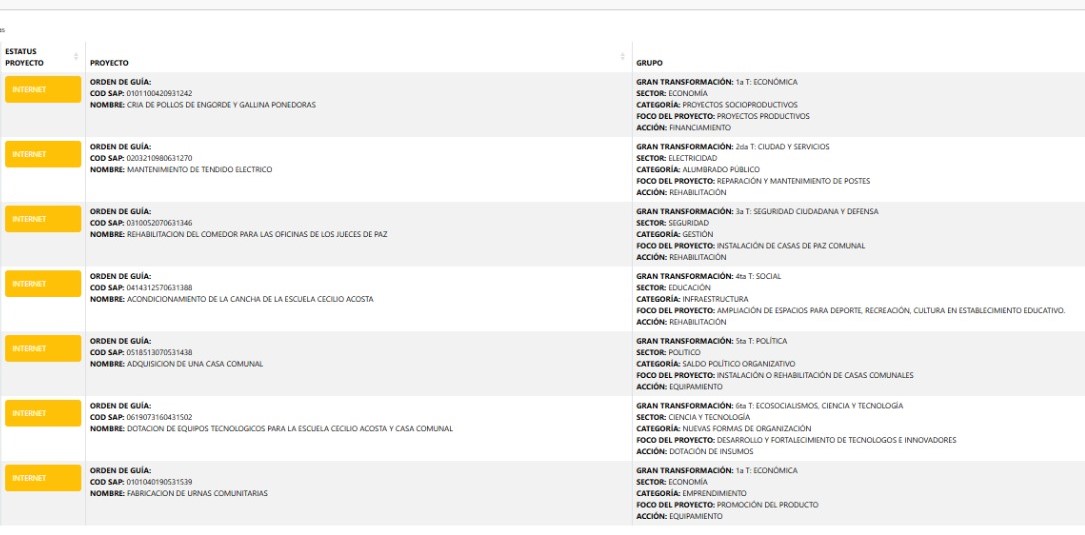The width and height of the screenshot is (1085, 535).
Task: Click INTERNET badge for casa comunal acquisition
Action: tap(43, 349)
